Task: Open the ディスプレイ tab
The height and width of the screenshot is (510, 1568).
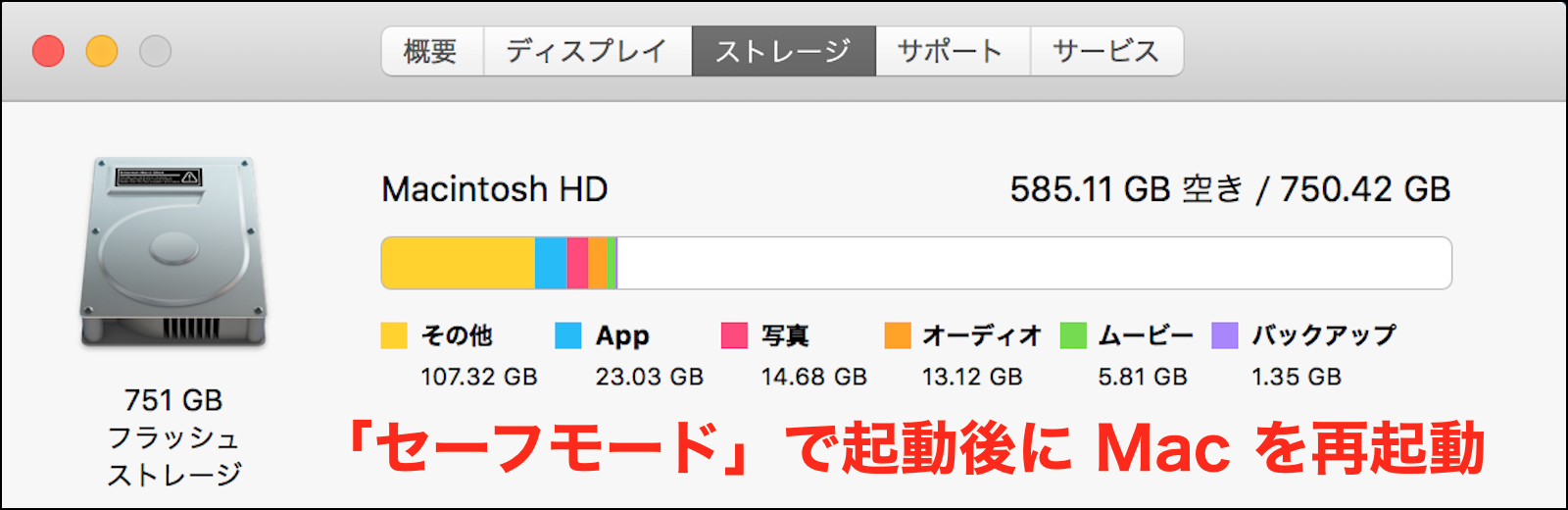Action: (x=587, y=51)
